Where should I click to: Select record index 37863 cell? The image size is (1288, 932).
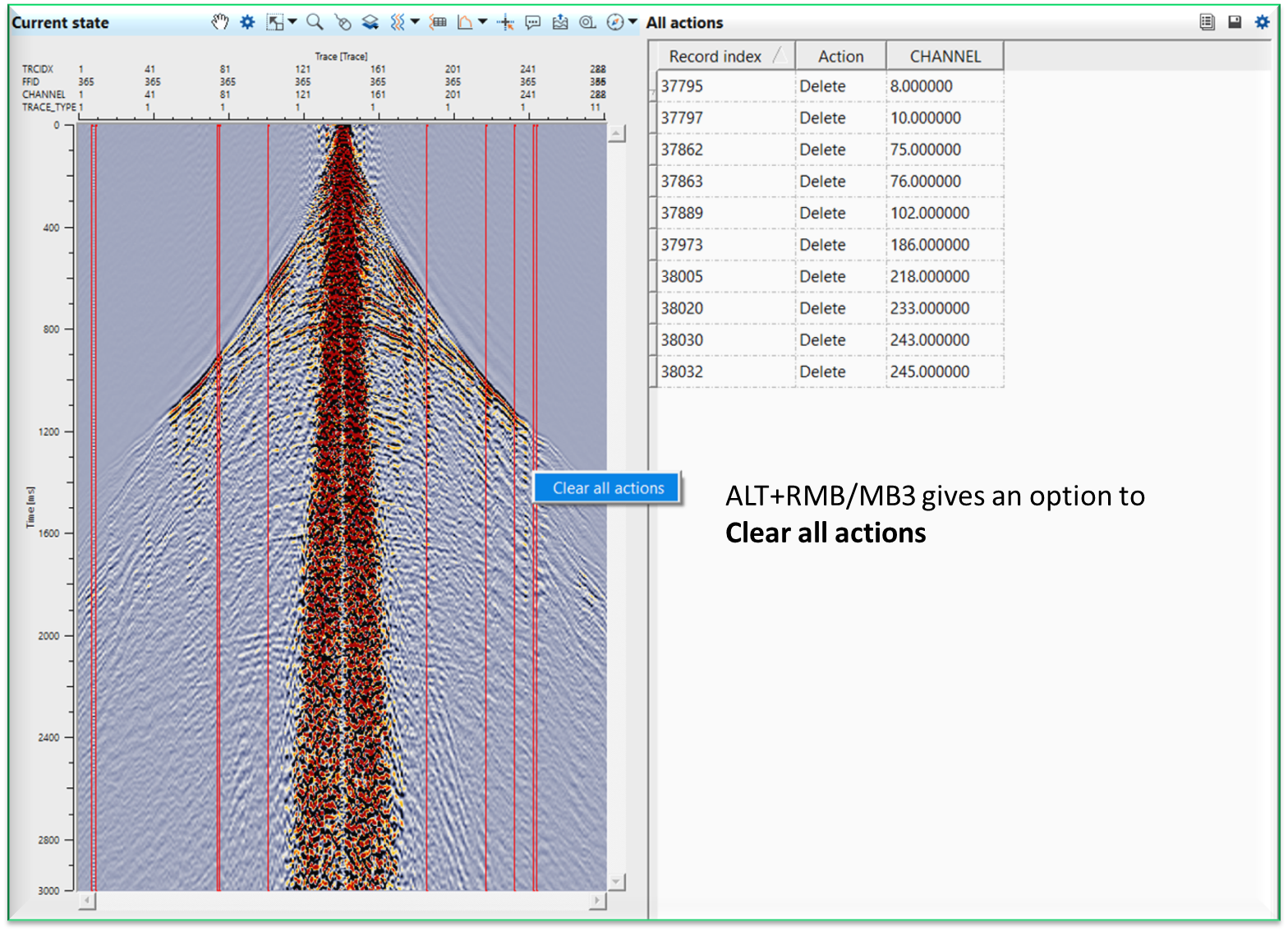click(x=726, y=181)
